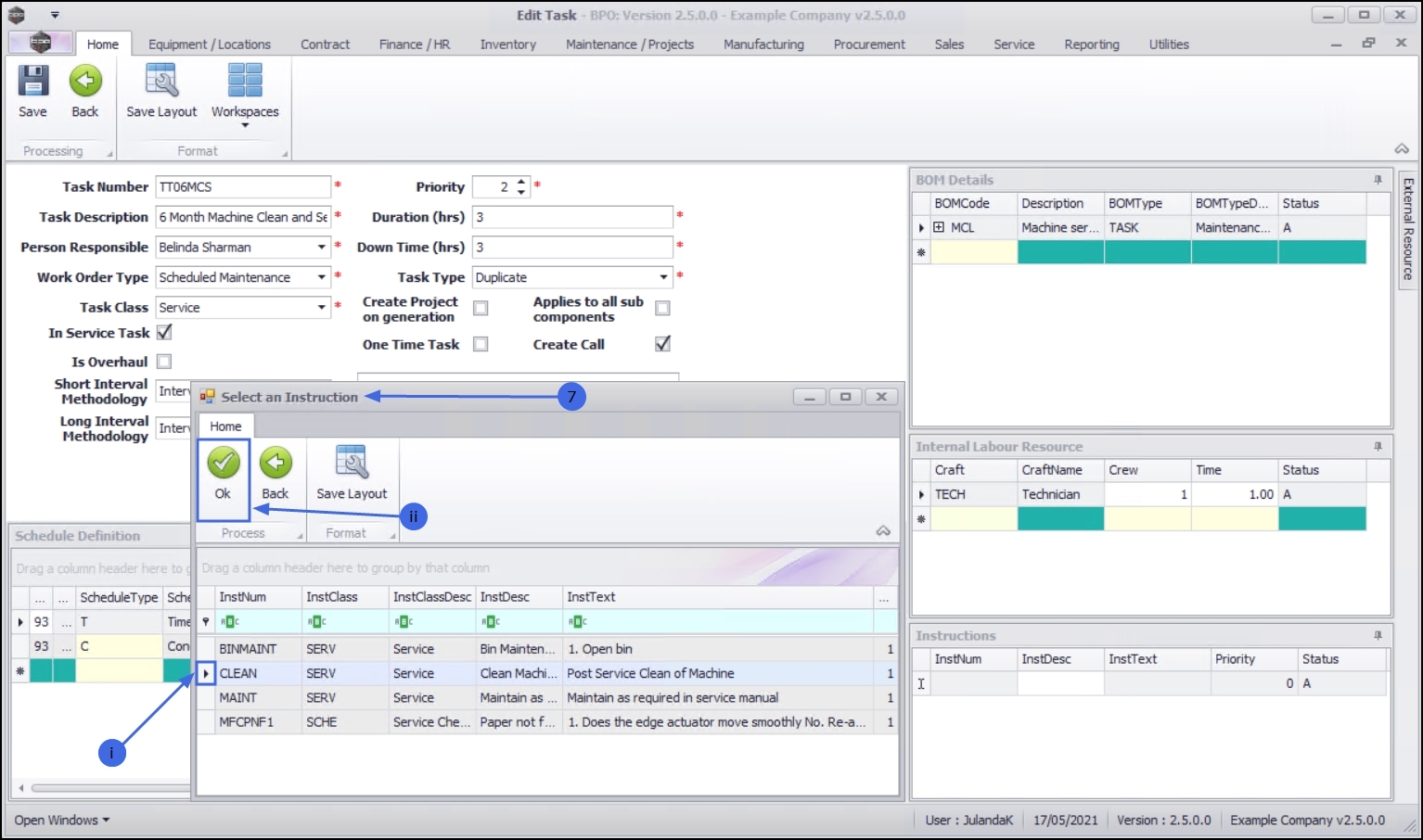This screenshot has width=1423, height=840.
Task: Enable Create Project on generation checkbox
Action: [481, 308]
